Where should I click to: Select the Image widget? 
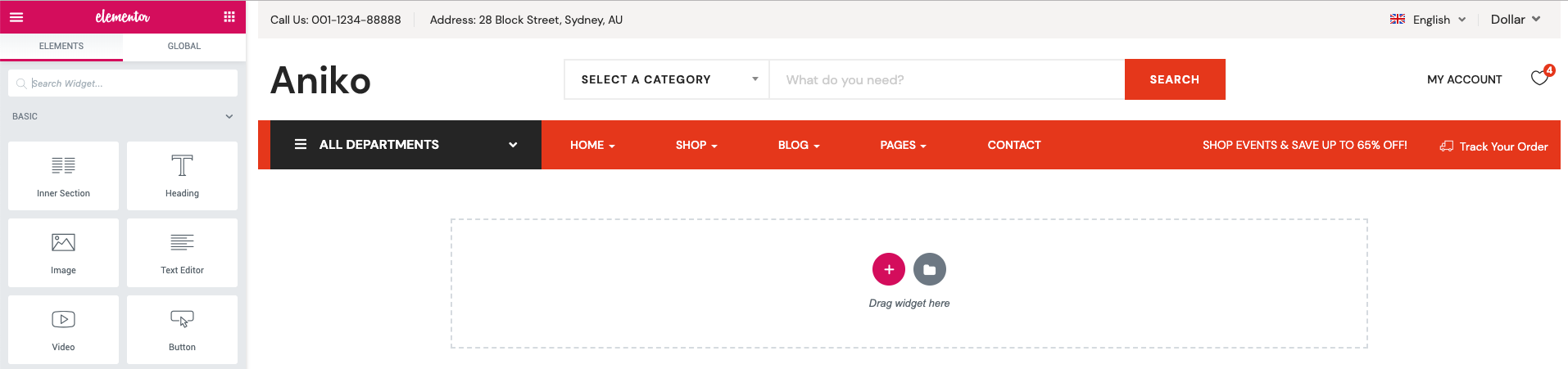(63, 253)
